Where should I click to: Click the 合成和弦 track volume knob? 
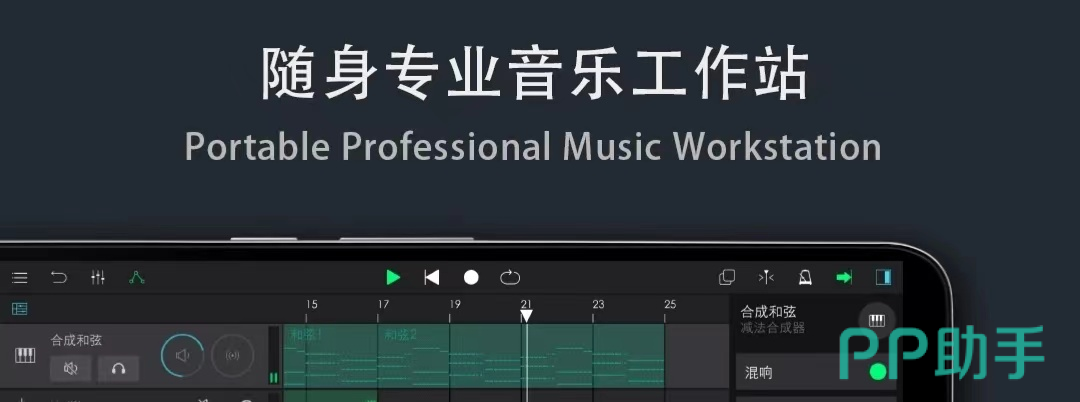coord(183,356)
